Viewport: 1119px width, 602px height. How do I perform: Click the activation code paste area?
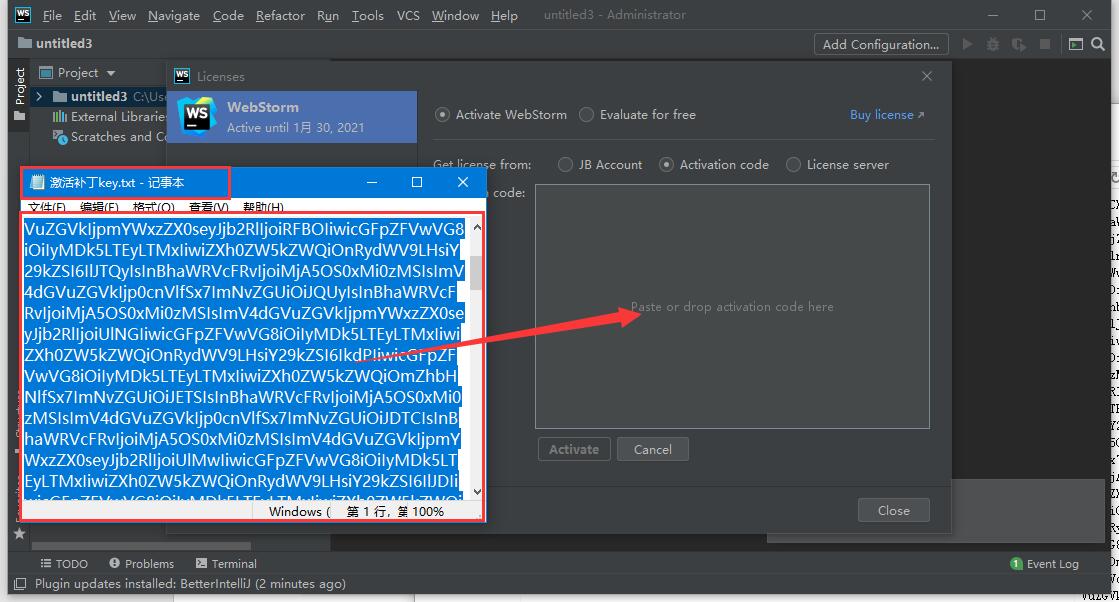[x=732, y=307]
